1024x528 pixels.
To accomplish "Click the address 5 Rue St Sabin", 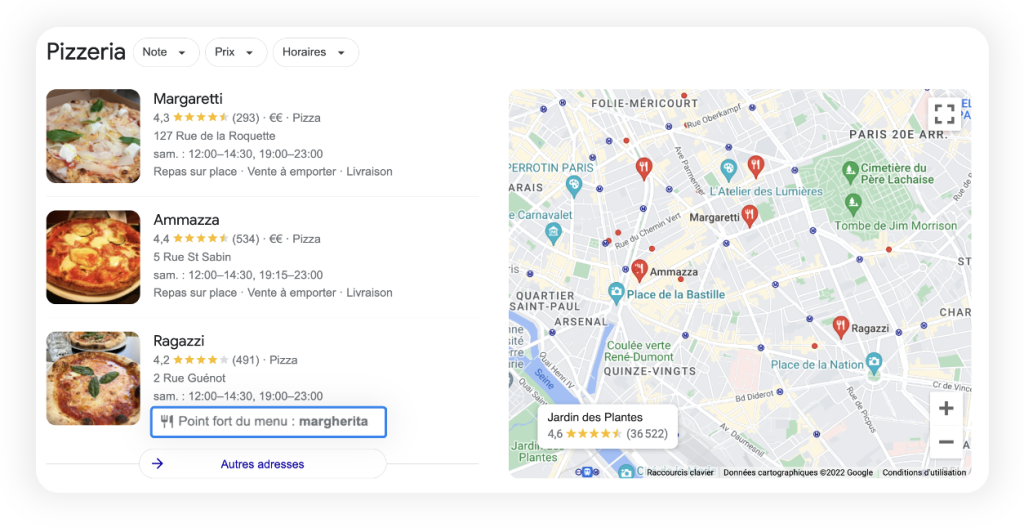I will (x=192, y=257).
